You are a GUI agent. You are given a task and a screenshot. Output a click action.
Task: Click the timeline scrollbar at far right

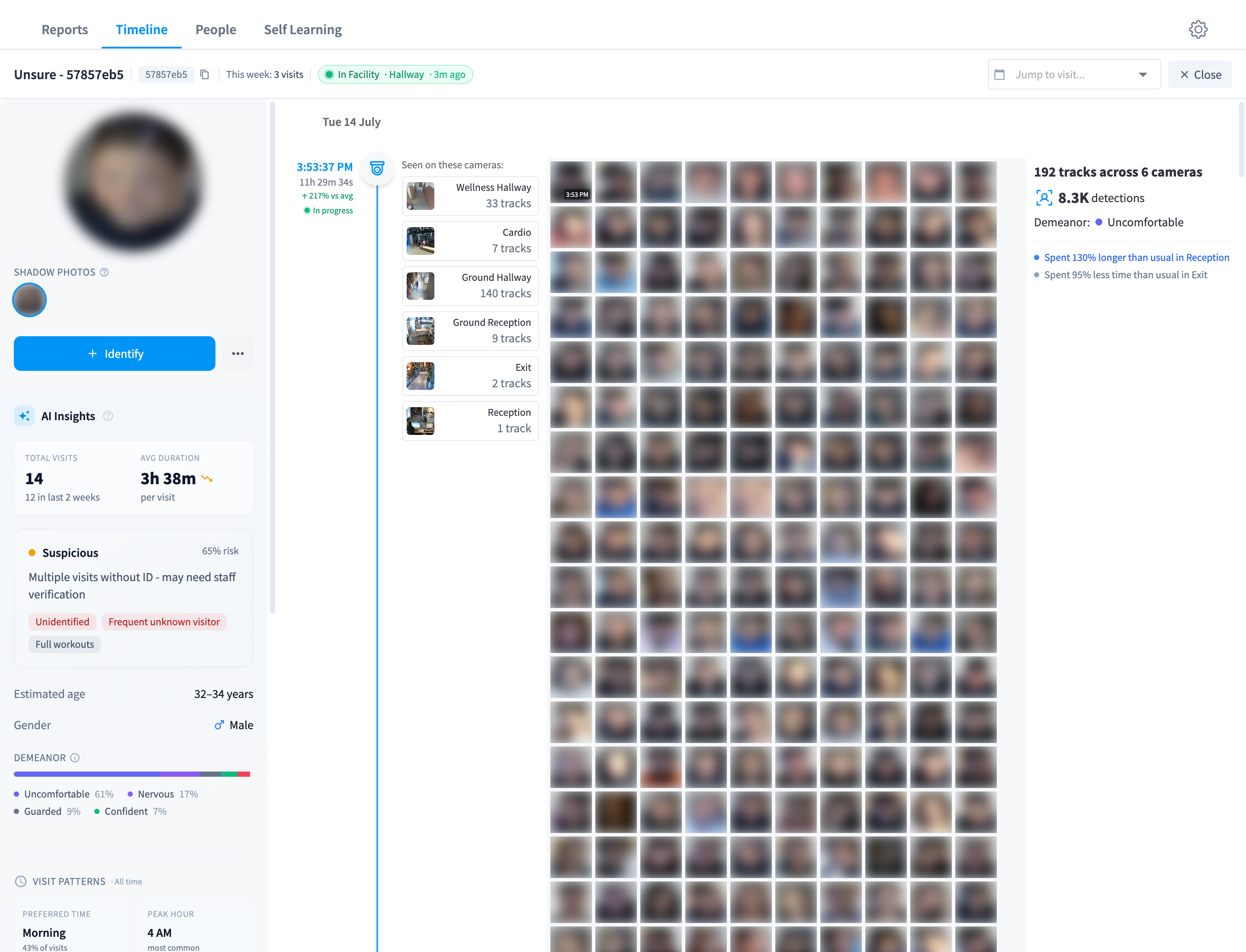(x=1241, y=139)
